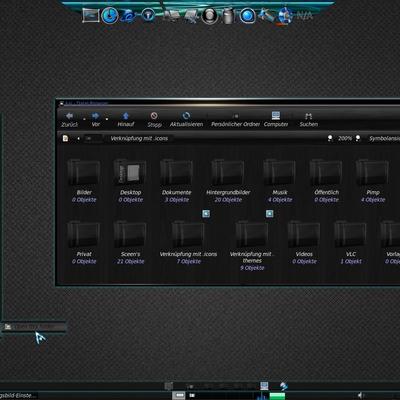Click the small folder entry near the cursor
This screenshot has height=400, width=400.
(x=34, y=327)
